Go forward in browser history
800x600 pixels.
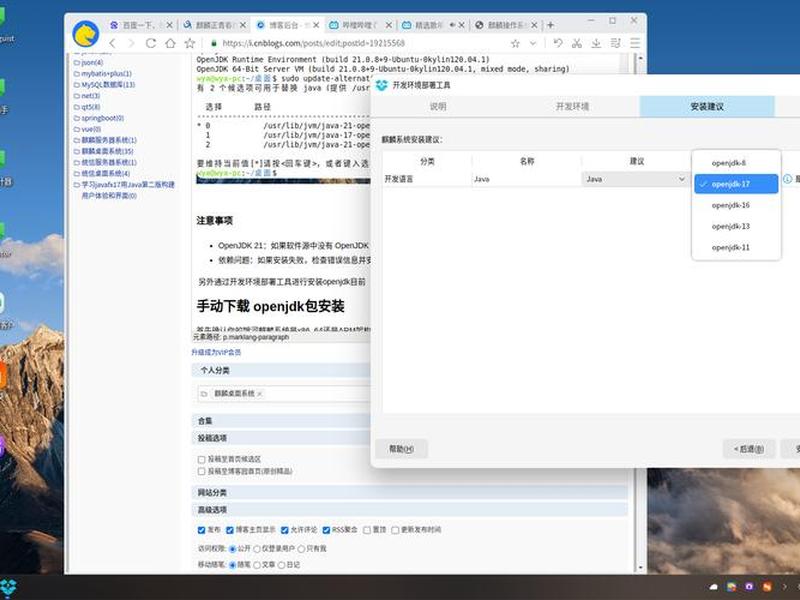tap(131, 43)
